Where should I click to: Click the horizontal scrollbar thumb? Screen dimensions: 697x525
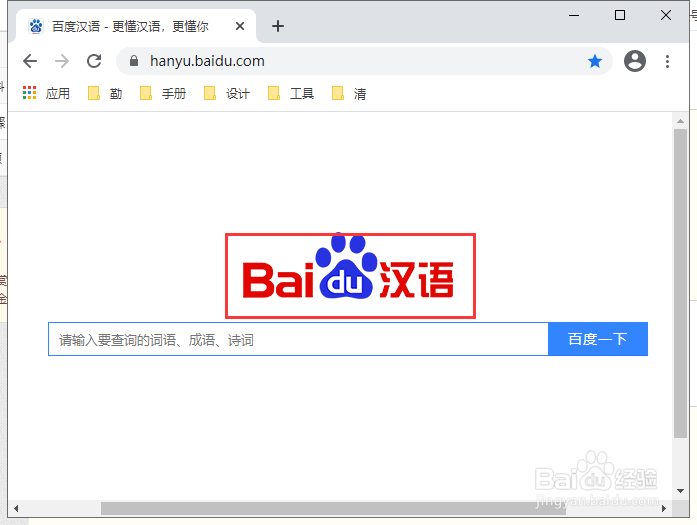(x=333, y=509)
